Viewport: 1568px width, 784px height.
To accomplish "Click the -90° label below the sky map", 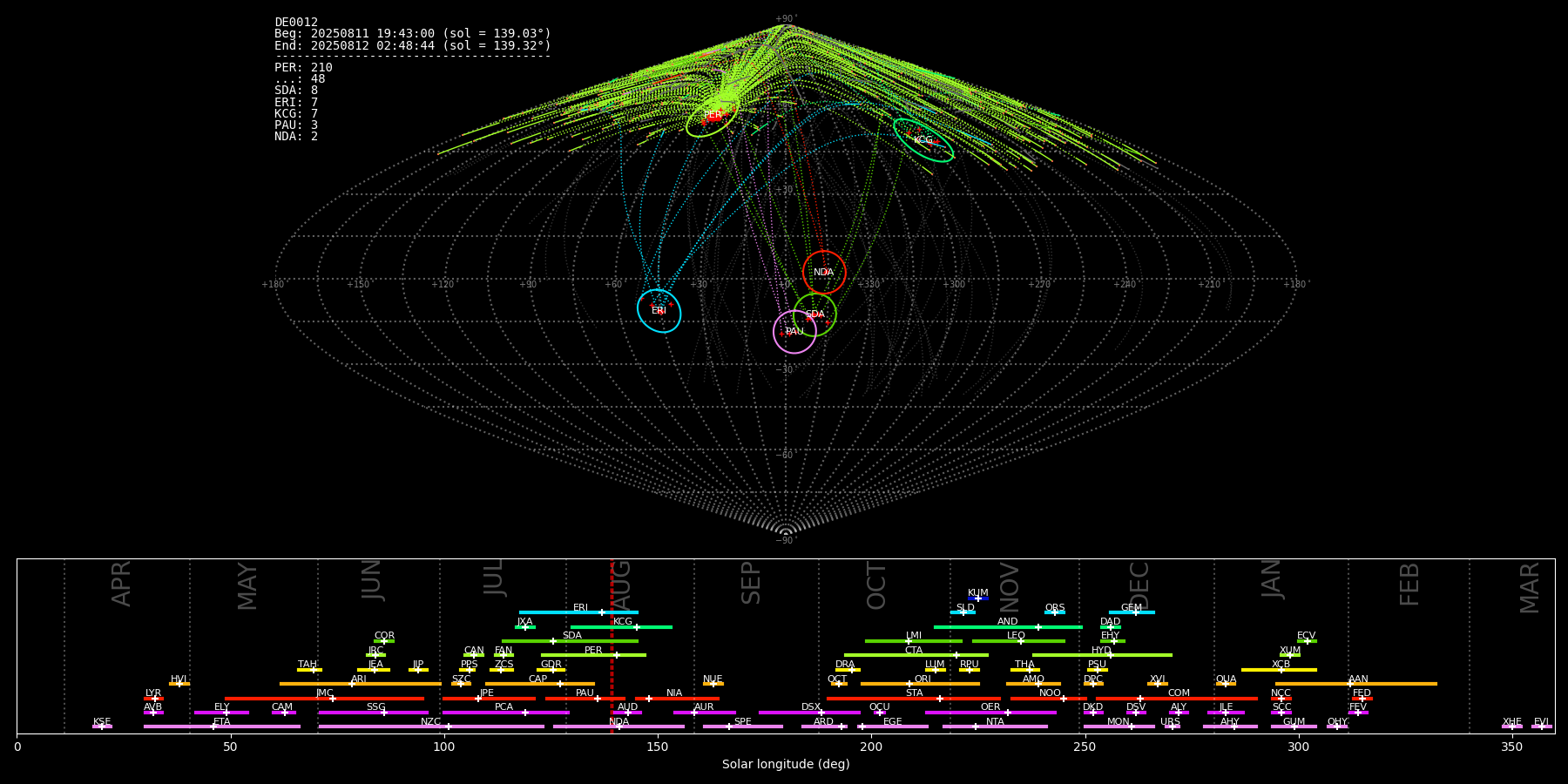I will click(786, 541).
